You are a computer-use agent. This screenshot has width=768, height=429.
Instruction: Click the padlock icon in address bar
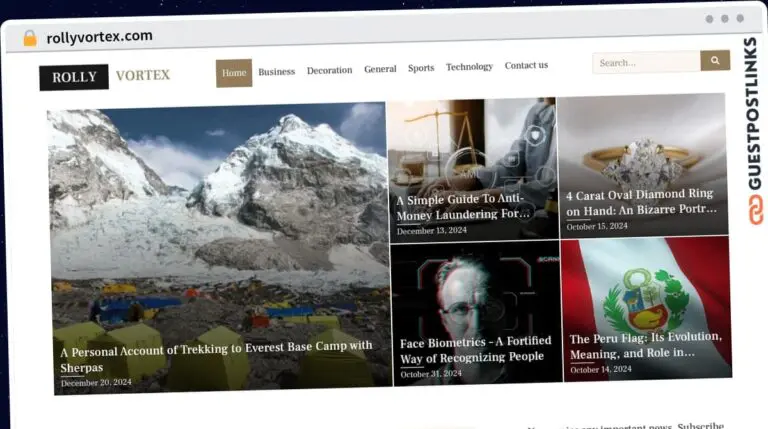[30, 38]
